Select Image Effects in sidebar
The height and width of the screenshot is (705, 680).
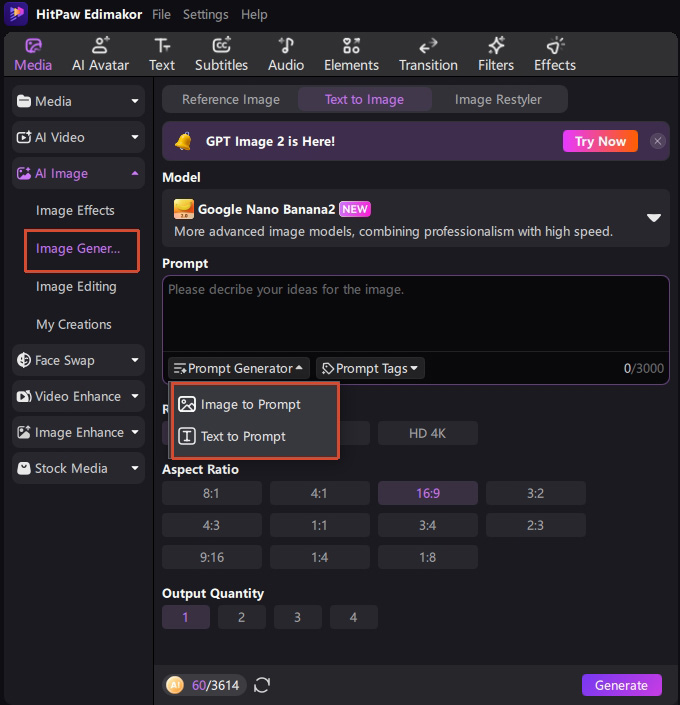[75, 210]
